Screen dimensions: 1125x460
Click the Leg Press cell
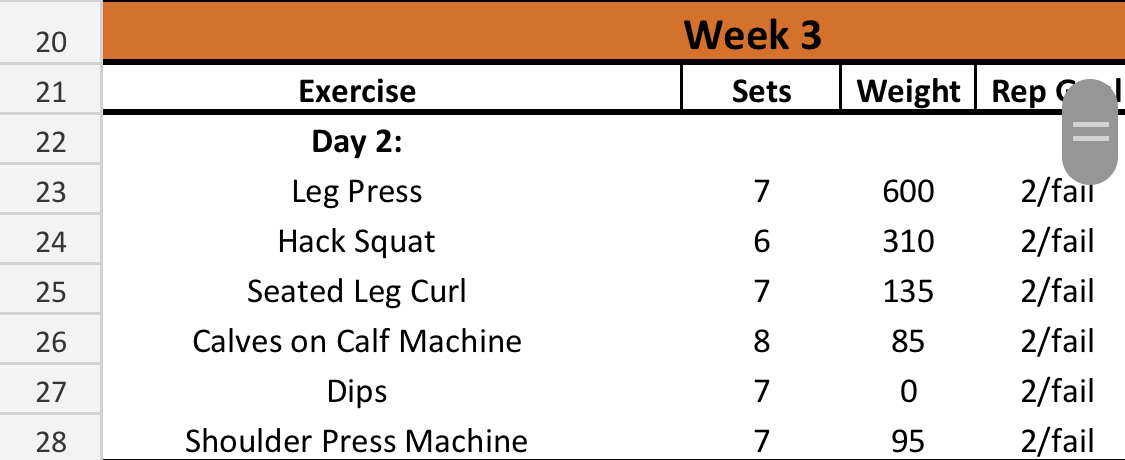coord(357,191)
